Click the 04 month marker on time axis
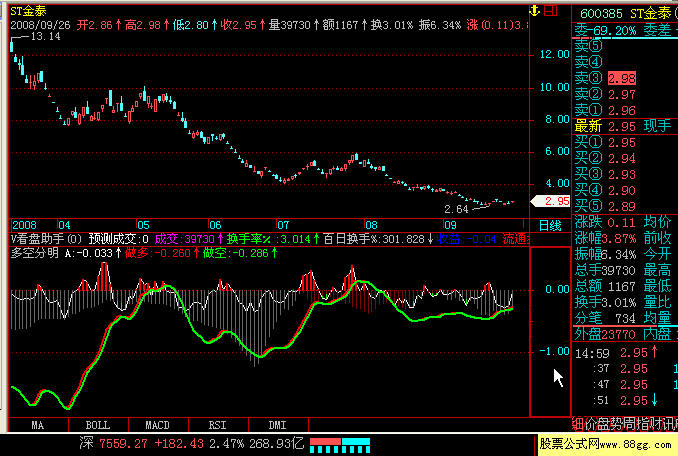Viewport: 678px width, 456px height. 64,225
